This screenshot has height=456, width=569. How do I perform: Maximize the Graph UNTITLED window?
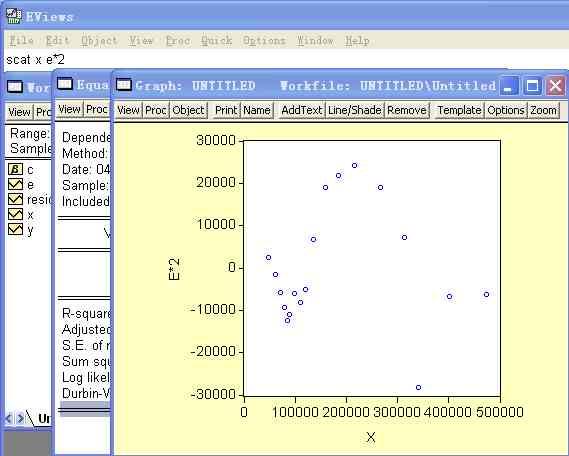click(532, 86)
